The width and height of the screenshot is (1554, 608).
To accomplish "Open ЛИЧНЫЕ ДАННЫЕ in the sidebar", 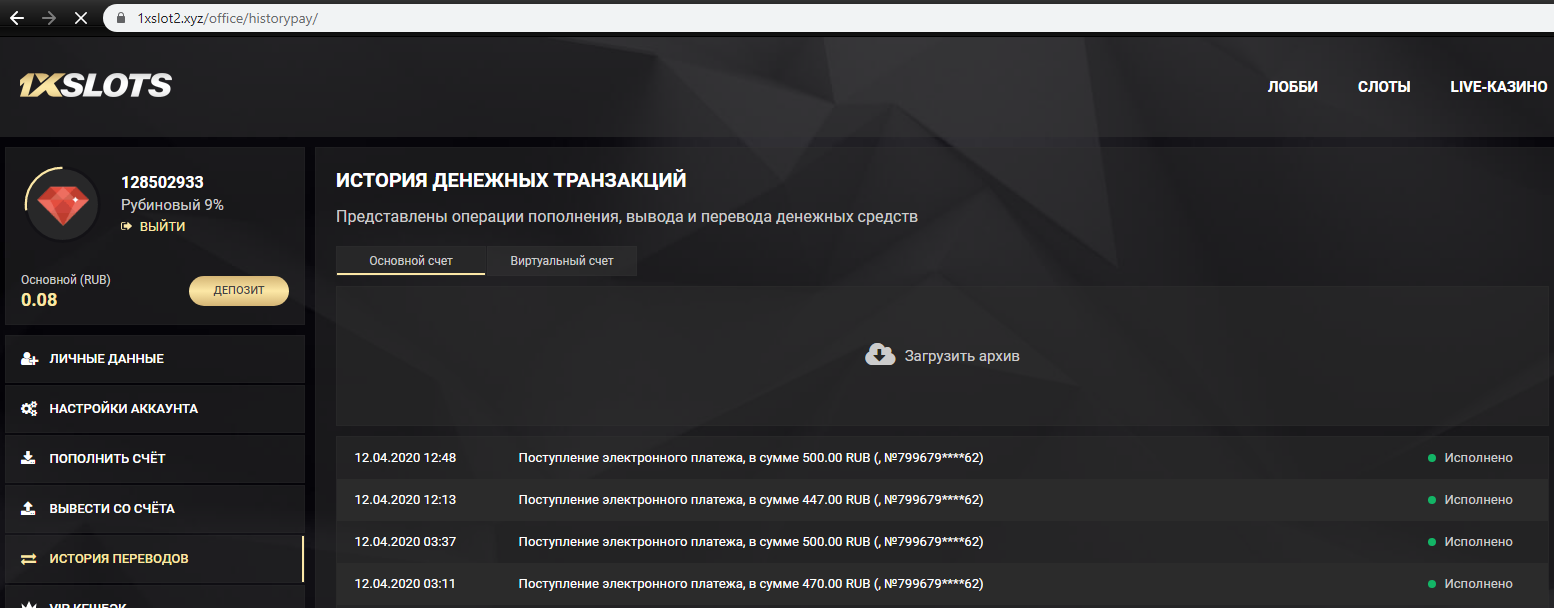I will pyautogui.click(x=155, y=359).
